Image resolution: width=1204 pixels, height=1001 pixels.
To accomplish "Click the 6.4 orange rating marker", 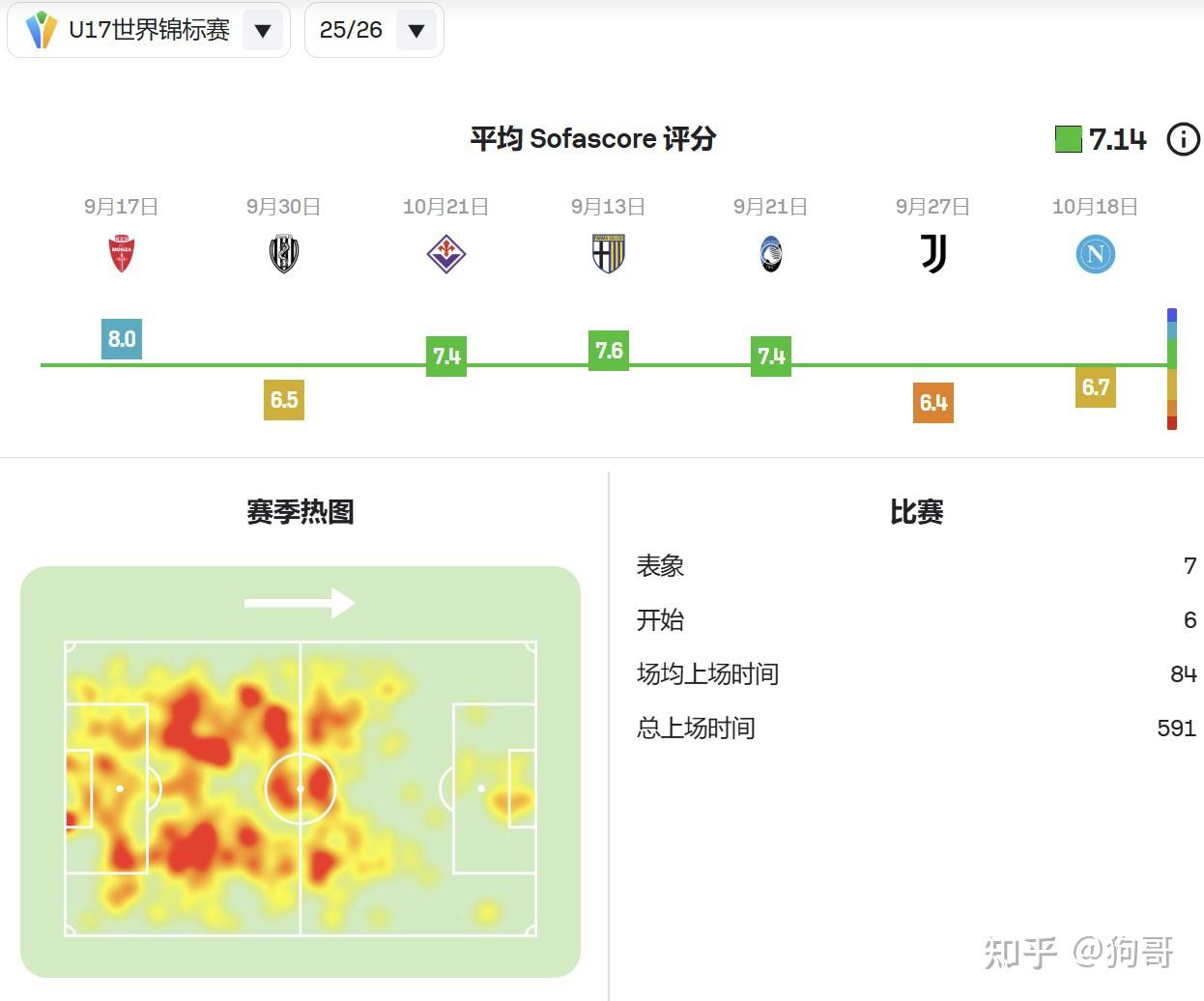I will 933,403.
